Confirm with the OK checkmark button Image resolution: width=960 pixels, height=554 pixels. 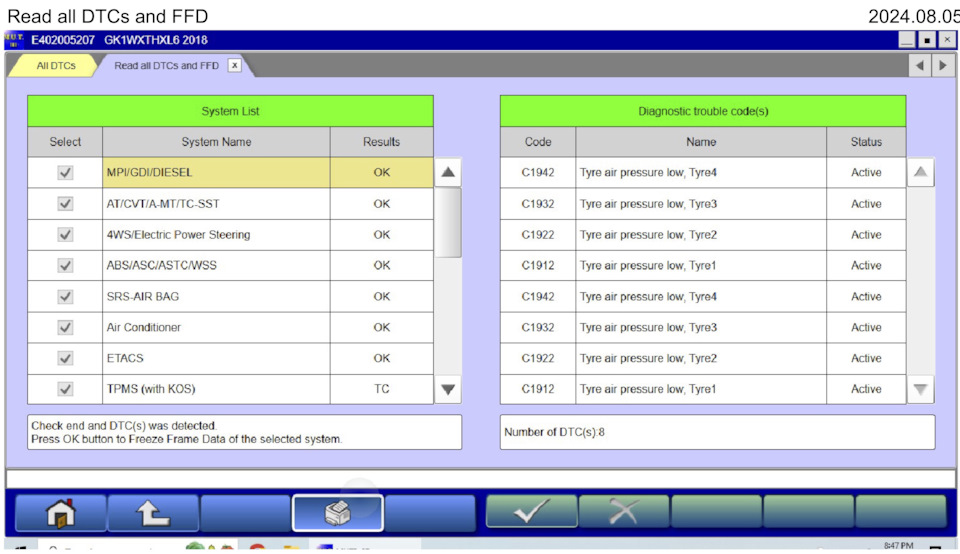pos(531,511)
